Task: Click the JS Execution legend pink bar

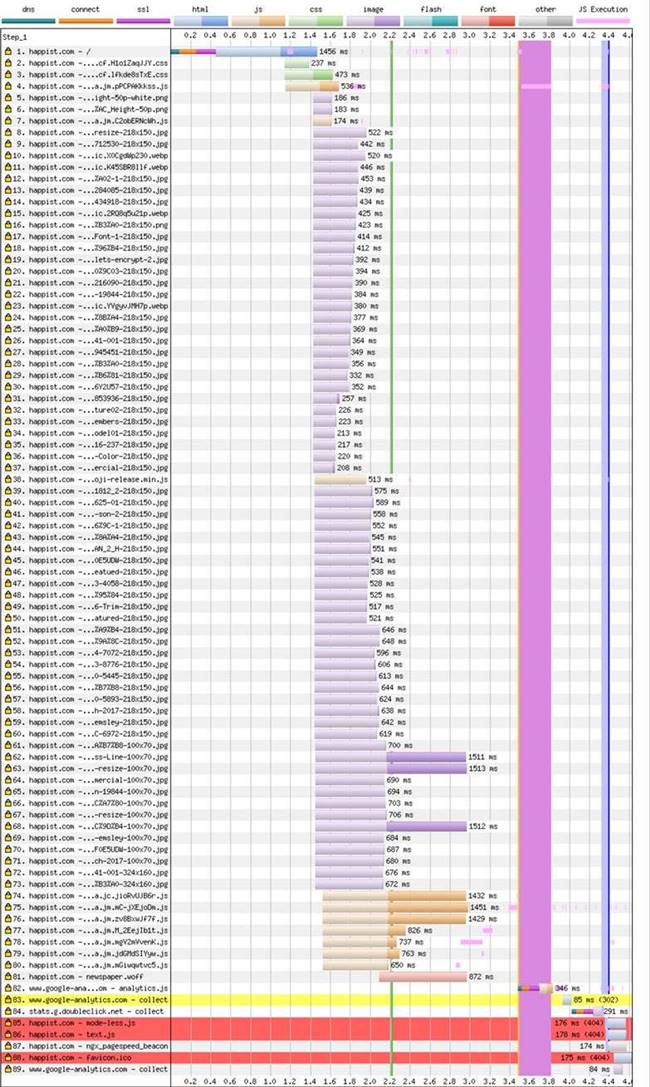Action: pos(604,21)
